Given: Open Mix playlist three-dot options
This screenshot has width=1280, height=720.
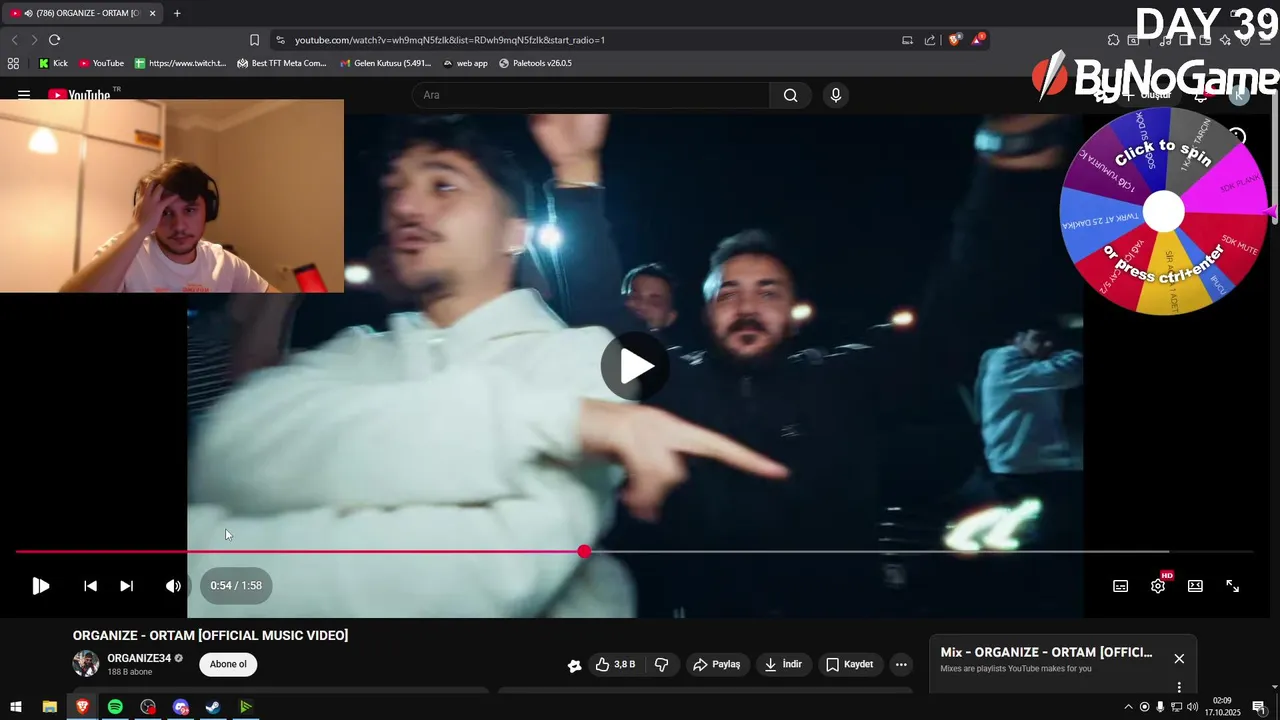Looking at the screenshot, I should [x=1179, y=687].
